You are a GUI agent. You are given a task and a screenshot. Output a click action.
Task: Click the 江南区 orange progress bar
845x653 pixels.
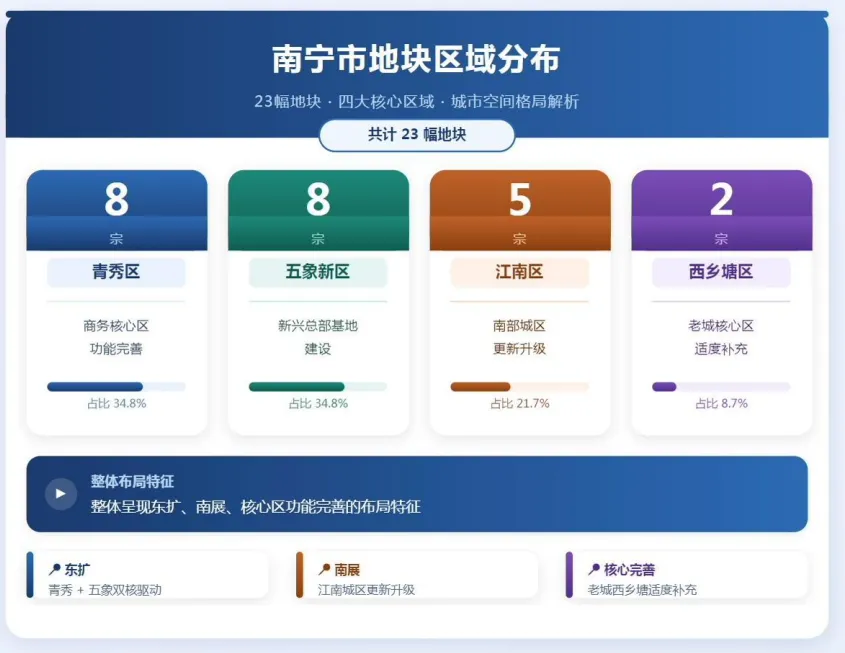(520, 387)
